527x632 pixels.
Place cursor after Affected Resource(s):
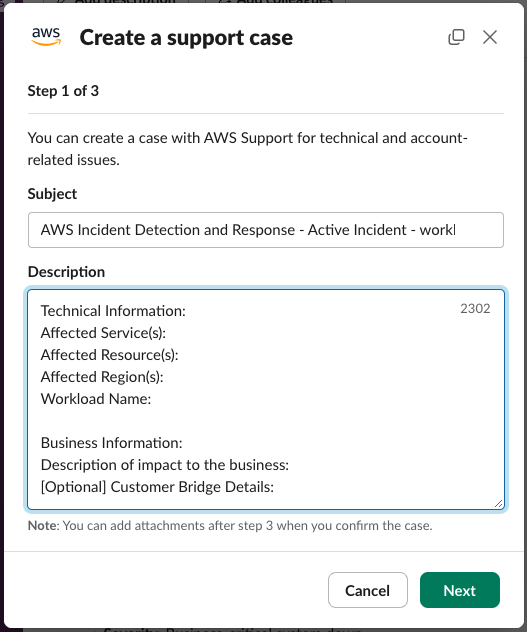click(x=179, y=355)
